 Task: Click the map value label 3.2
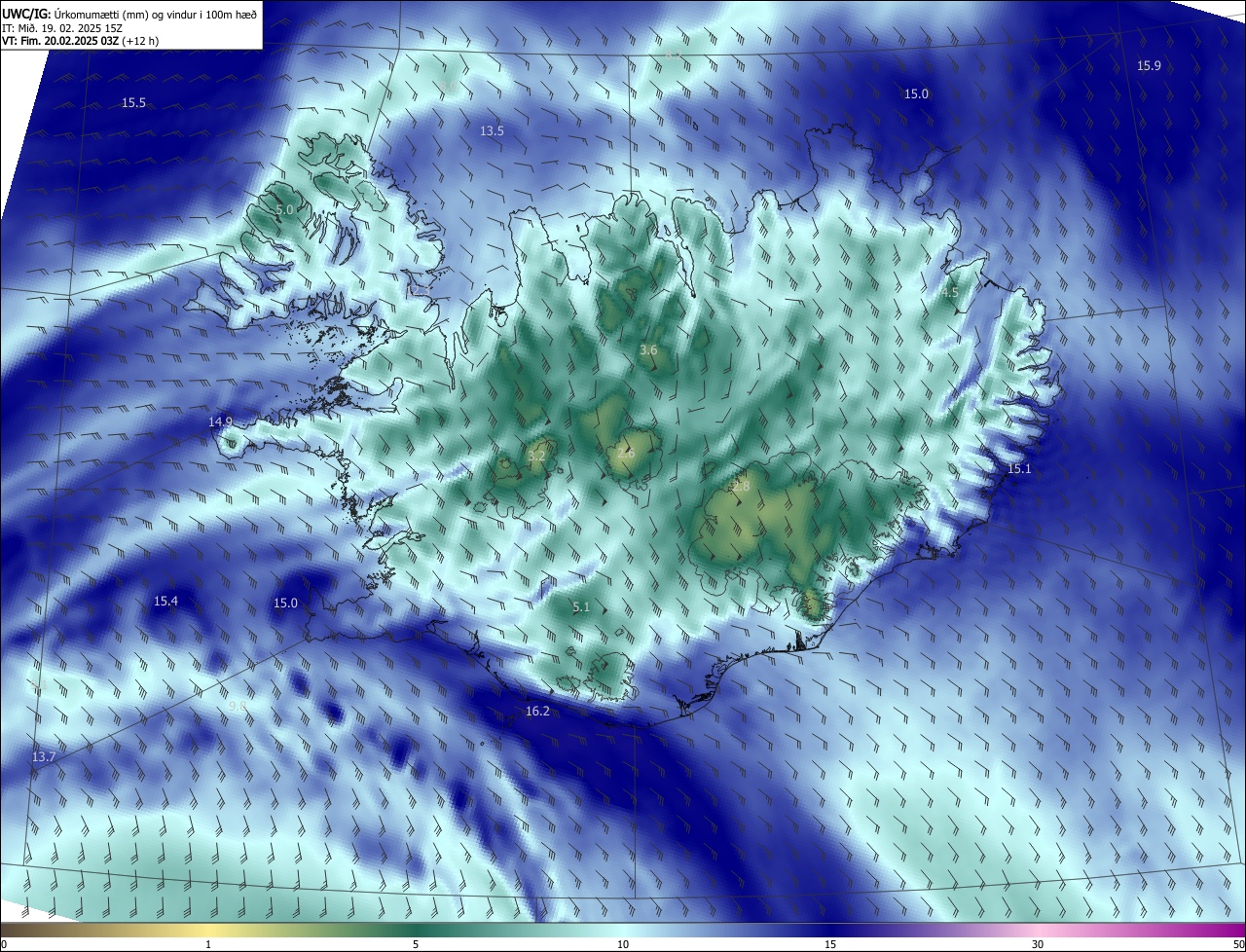[x=536, y=456]
